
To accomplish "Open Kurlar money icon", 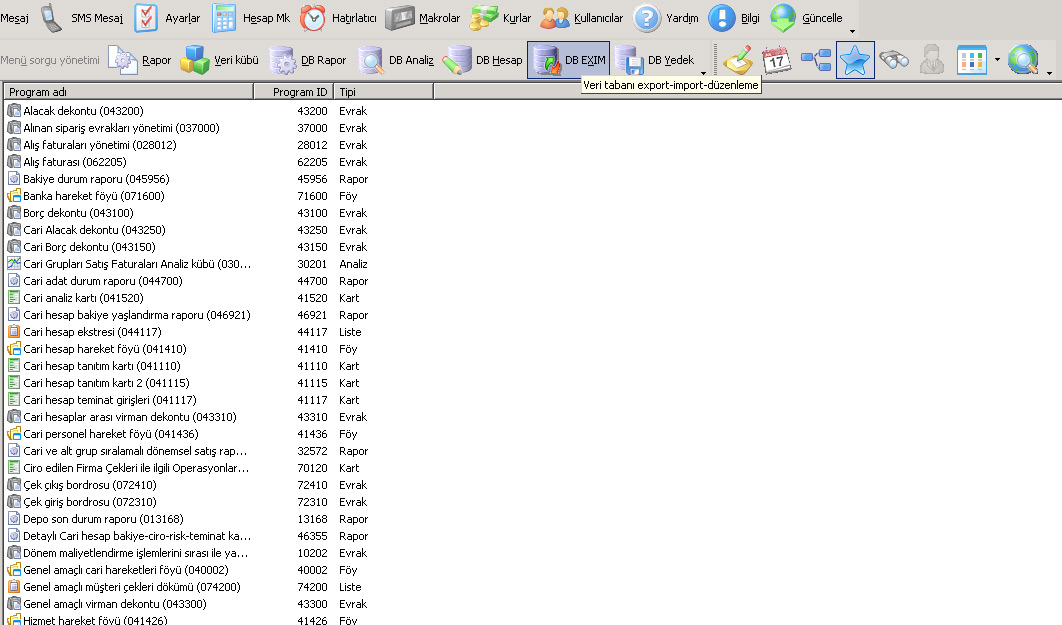I will pos(484,18).
